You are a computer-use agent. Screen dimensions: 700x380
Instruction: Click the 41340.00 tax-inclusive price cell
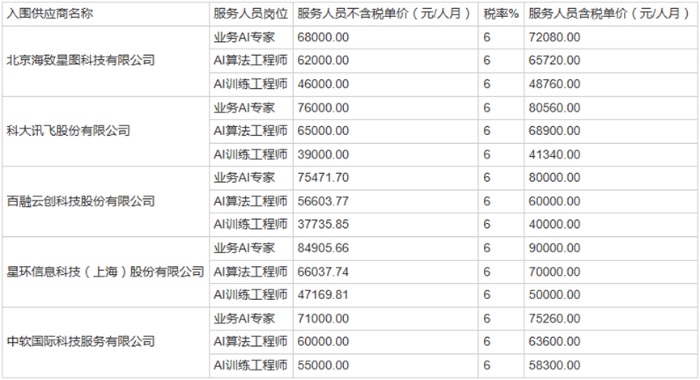pos(611,155)
